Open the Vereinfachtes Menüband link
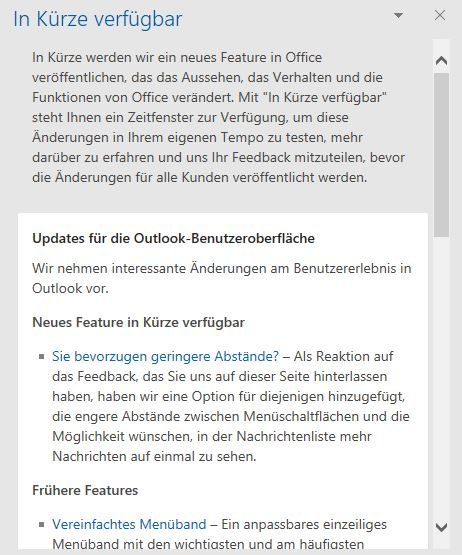Screen dimensions: 462x555 pos(129,524)
